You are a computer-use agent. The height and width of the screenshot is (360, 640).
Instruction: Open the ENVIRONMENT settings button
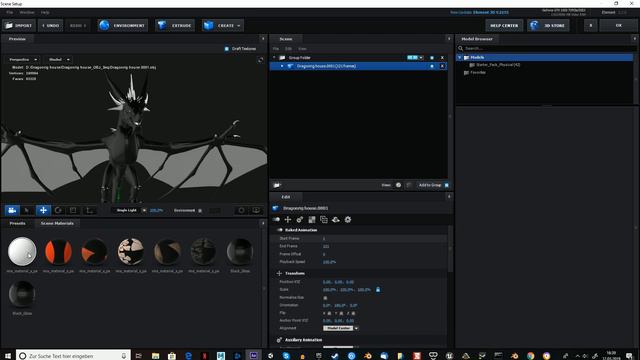[x=123, y=25]
